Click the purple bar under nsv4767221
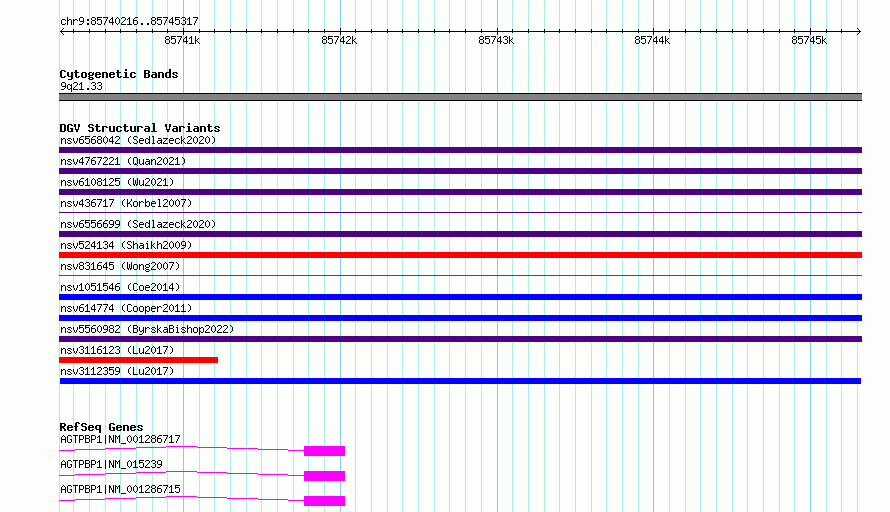This screenshot has width=890, height=512. point(460,171)
